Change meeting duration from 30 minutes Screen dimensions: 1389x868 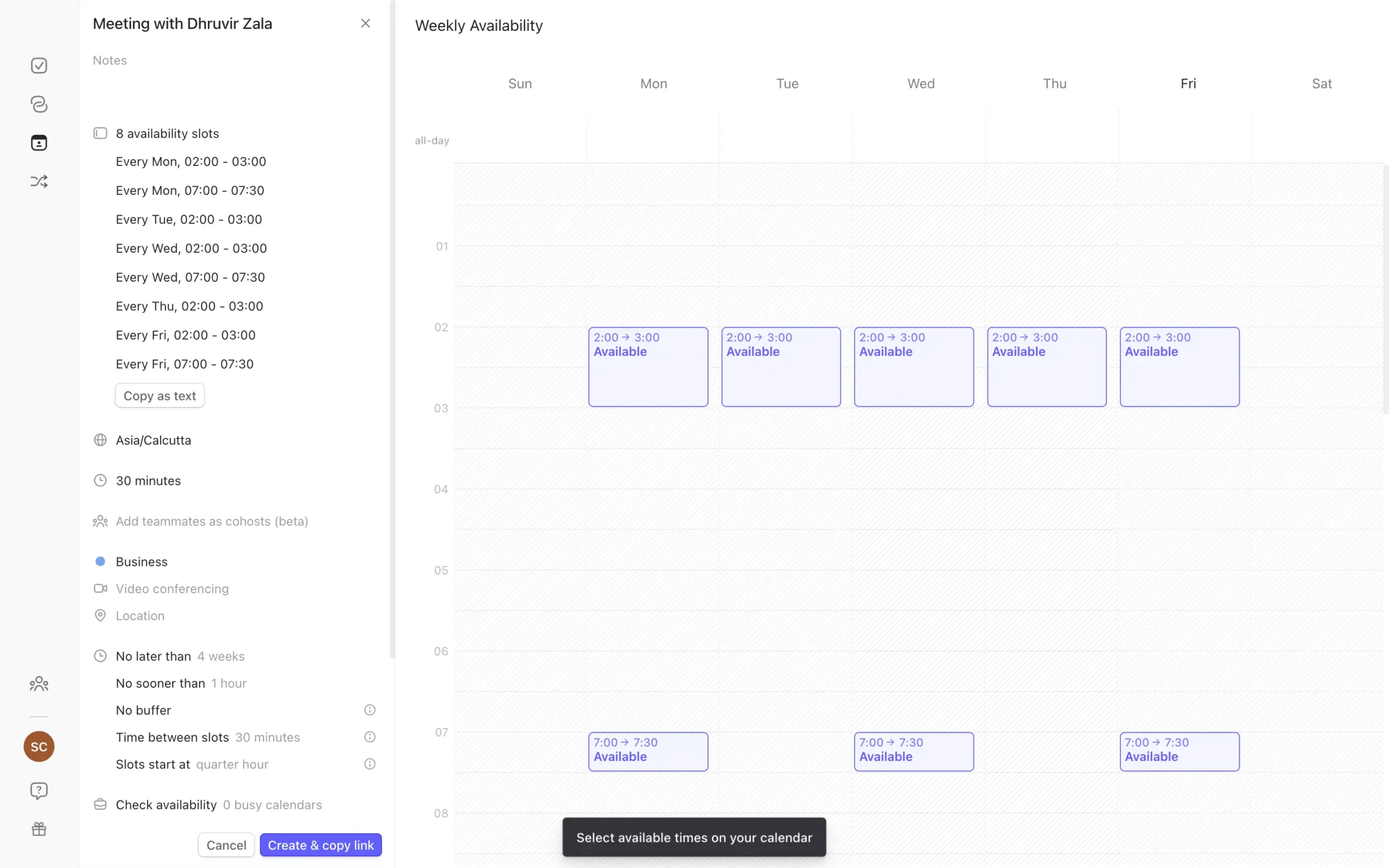[x=148, y=481]
